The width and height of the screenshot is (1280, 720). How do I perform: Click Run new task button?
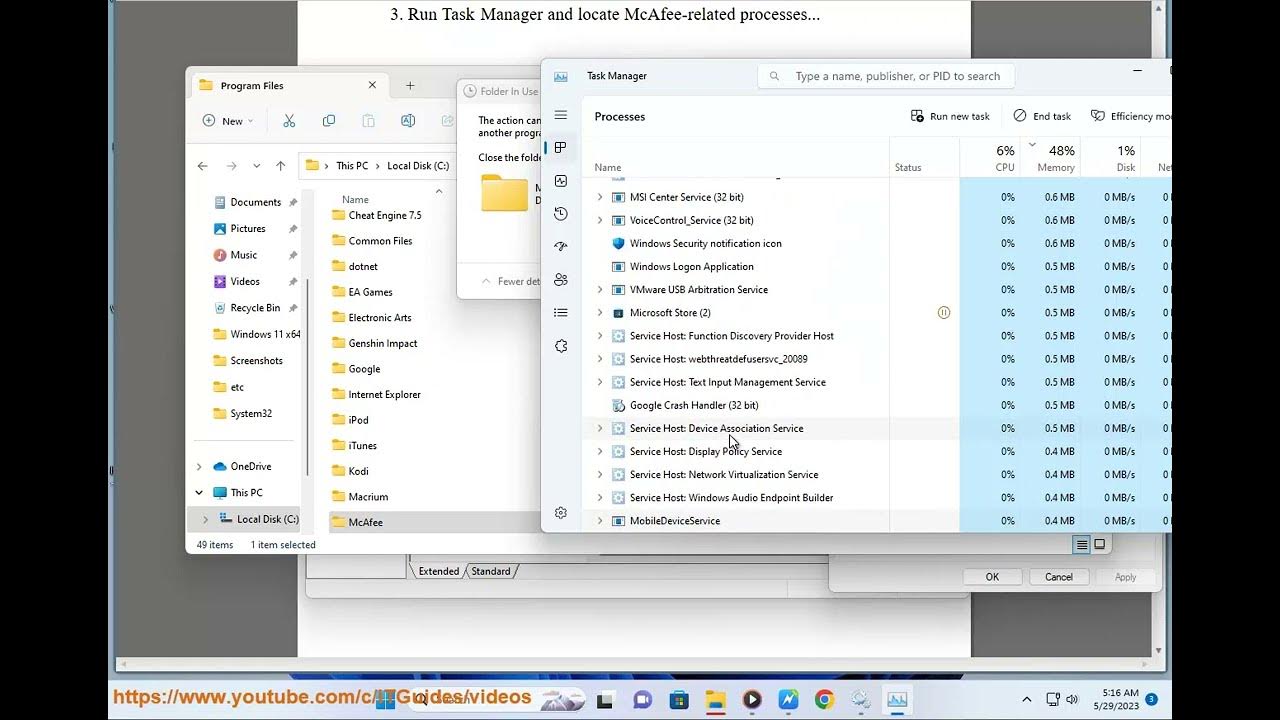coord(950,116)
